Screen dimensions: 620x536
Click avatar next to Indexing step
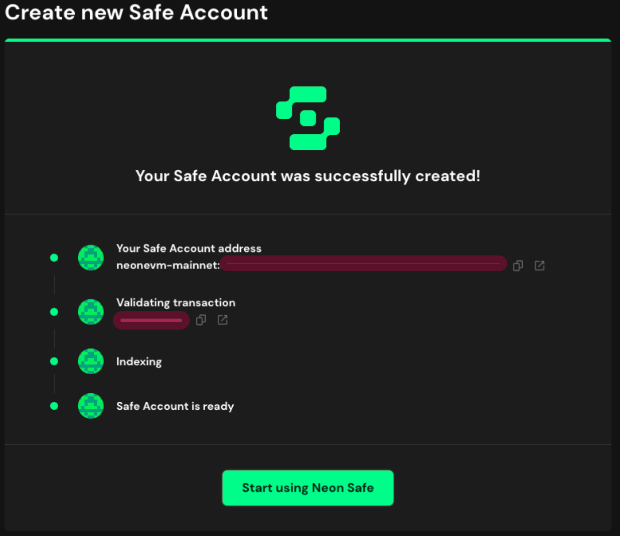tap(91, 361)
